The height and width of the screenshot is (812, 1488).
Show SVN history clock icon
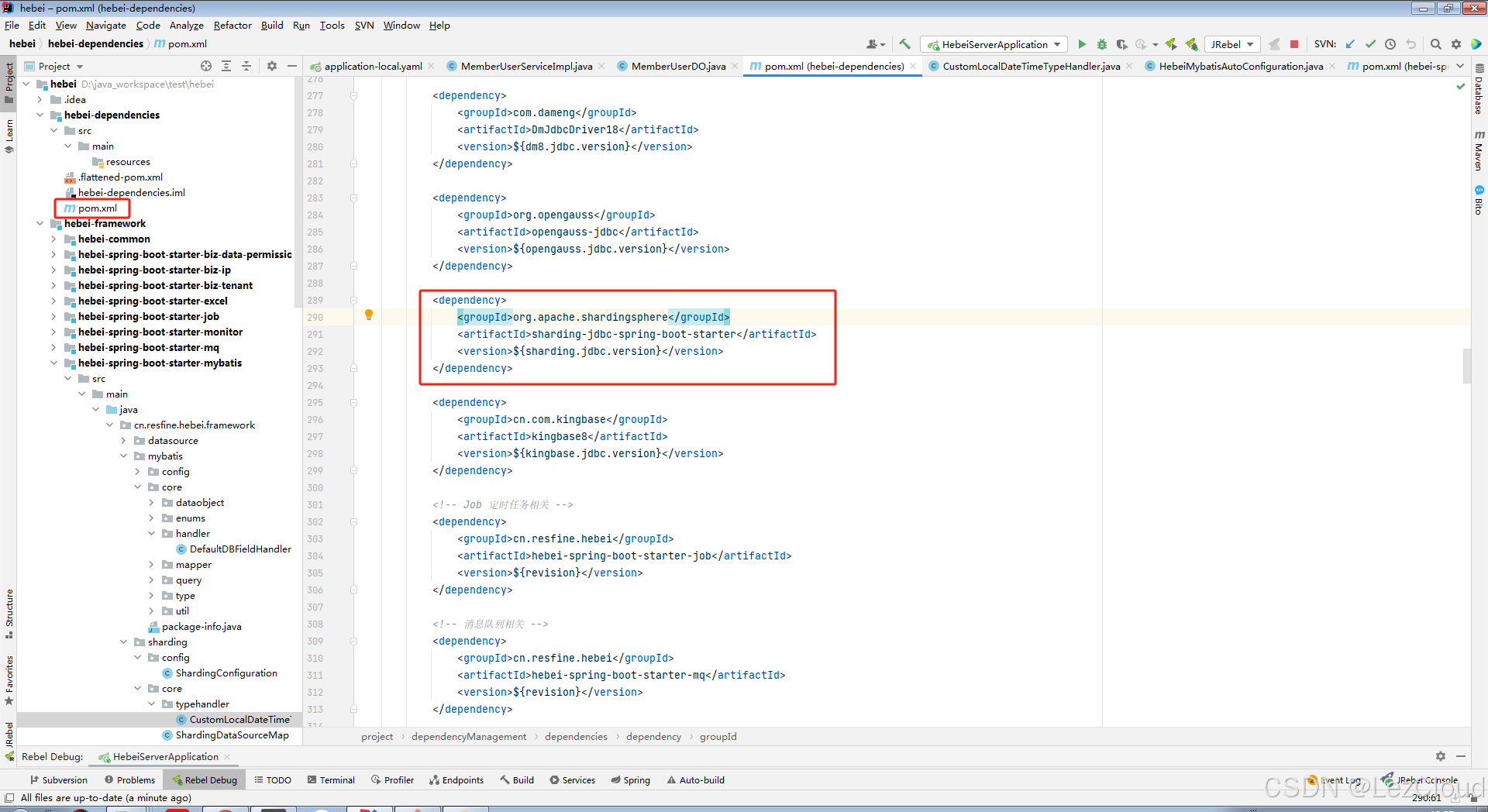[x=1390, y=44]
